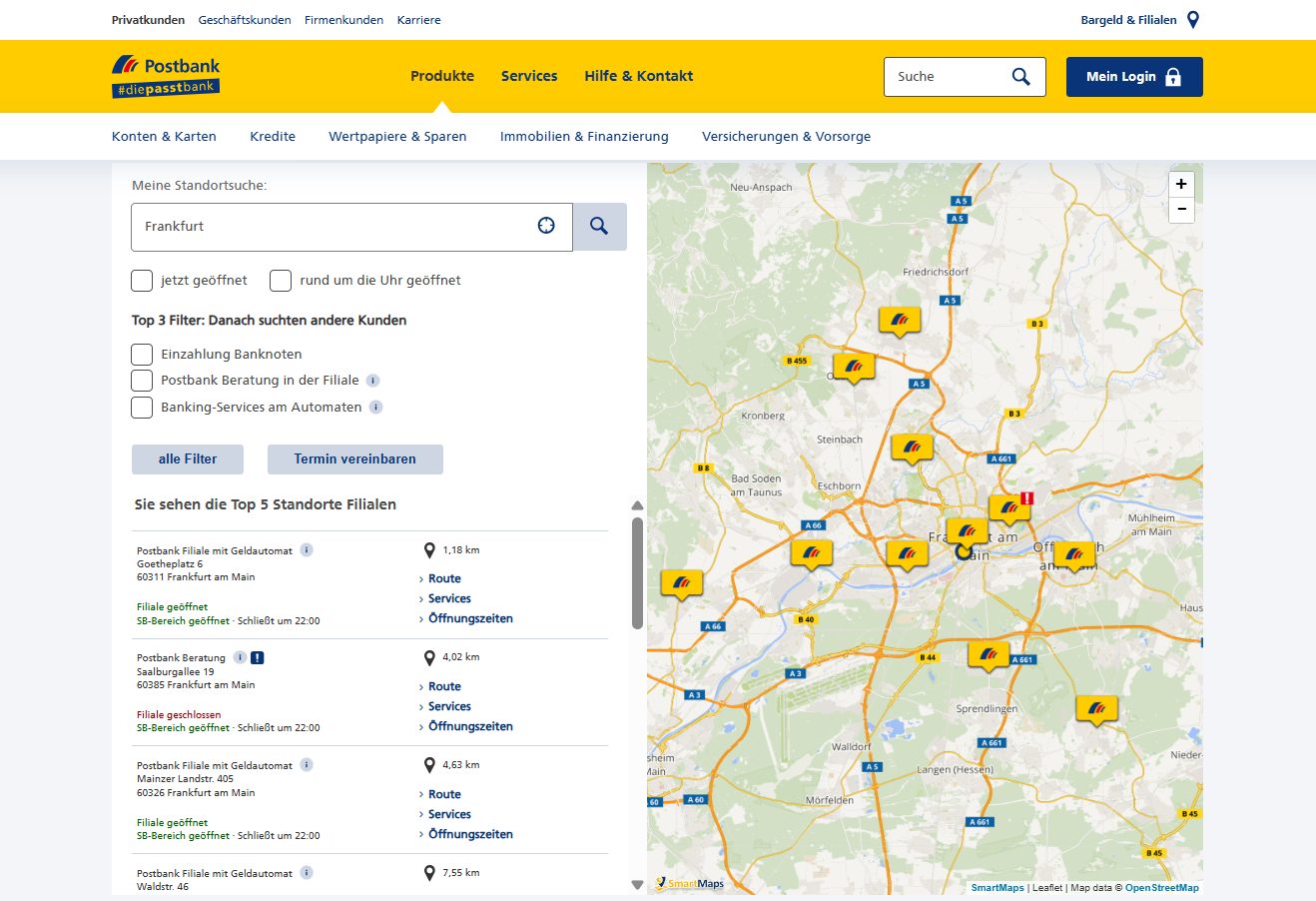The width and height of the screenshot is (1316, 901).
Task: Click the location pin icon beside Bargeld & Filialen
Action: tap(1192, 20)
